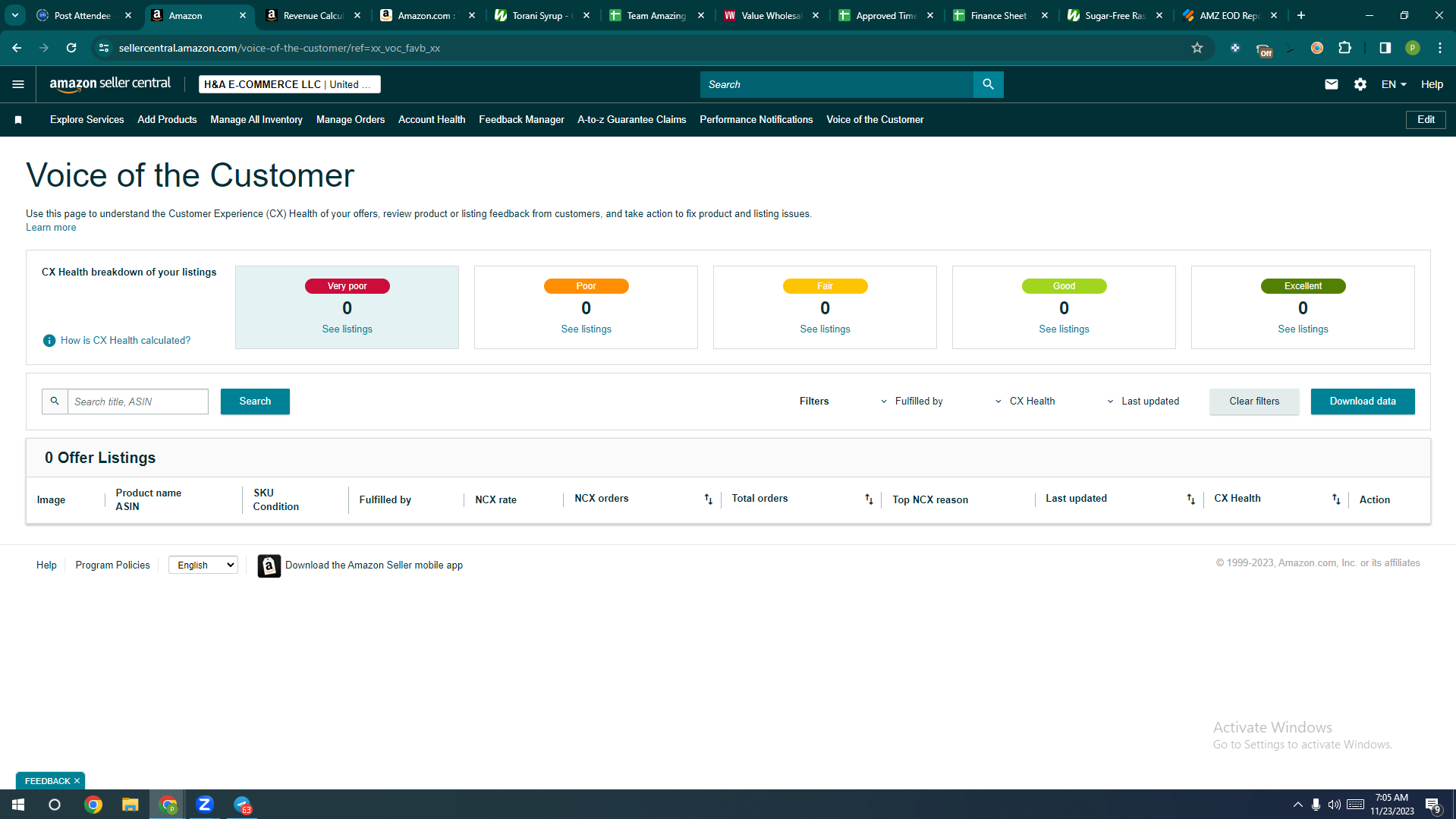1456x819 pixels.
Task: Click Clear filters button
Action: [1254, 402]
